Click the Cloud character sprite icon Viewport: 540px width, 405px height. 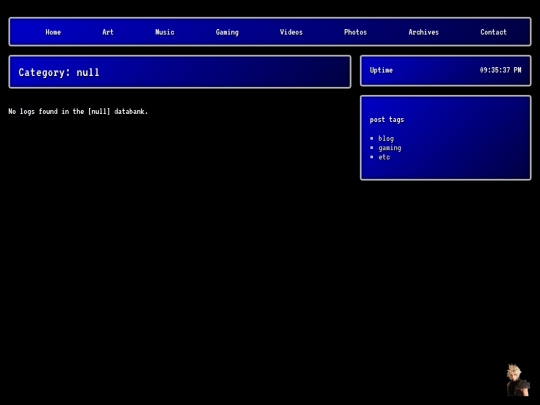(x=518, y=380)
